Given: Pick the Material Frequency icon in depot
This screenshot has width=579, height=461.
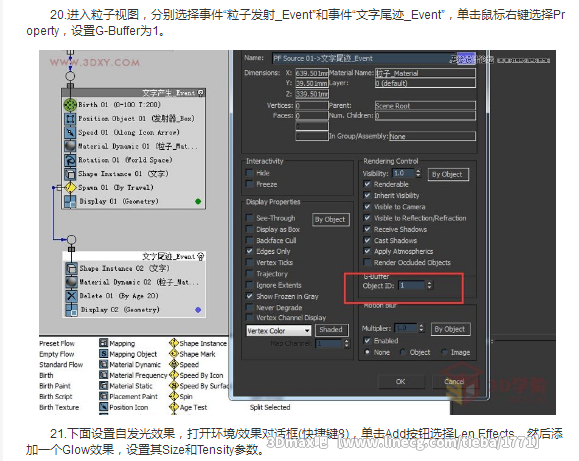Looking at the screenshot, I should [103, 375].
